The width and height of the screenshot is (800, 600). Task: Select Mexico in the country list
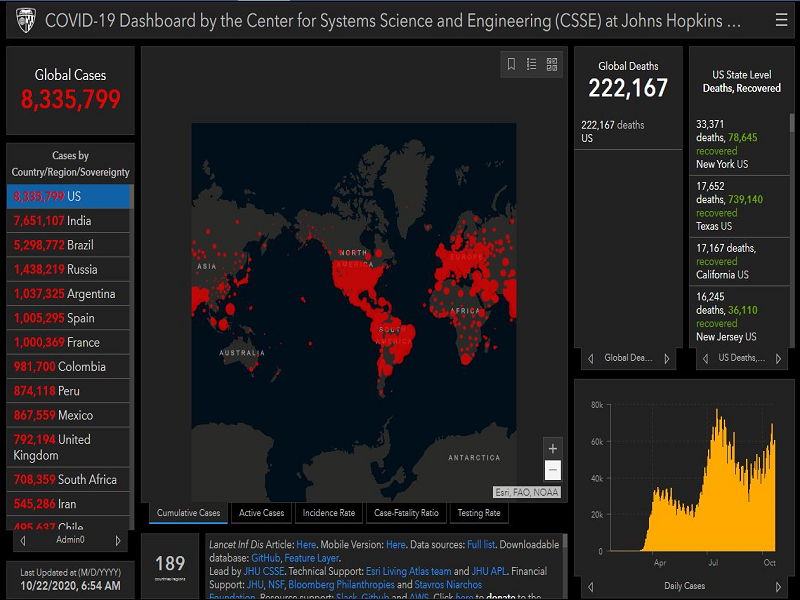(68, 415)
